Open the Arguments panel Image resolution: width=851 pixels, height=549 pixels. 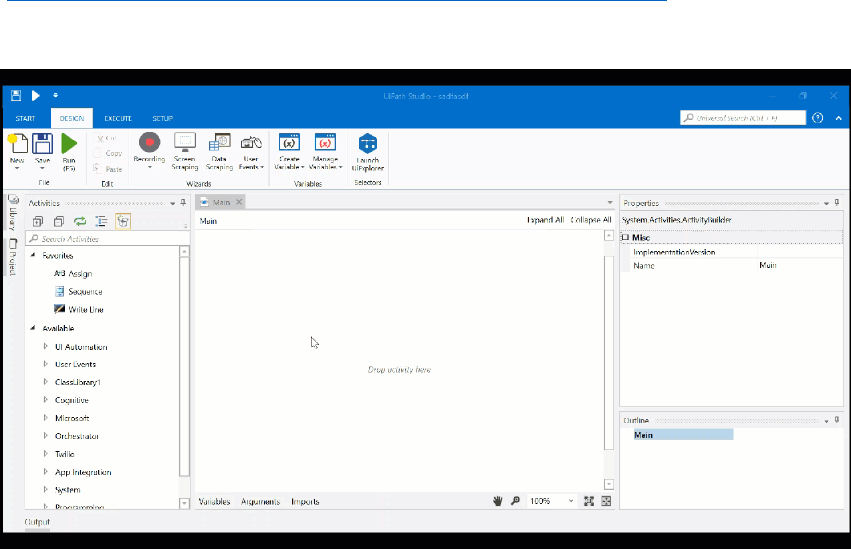coord(261,501)
